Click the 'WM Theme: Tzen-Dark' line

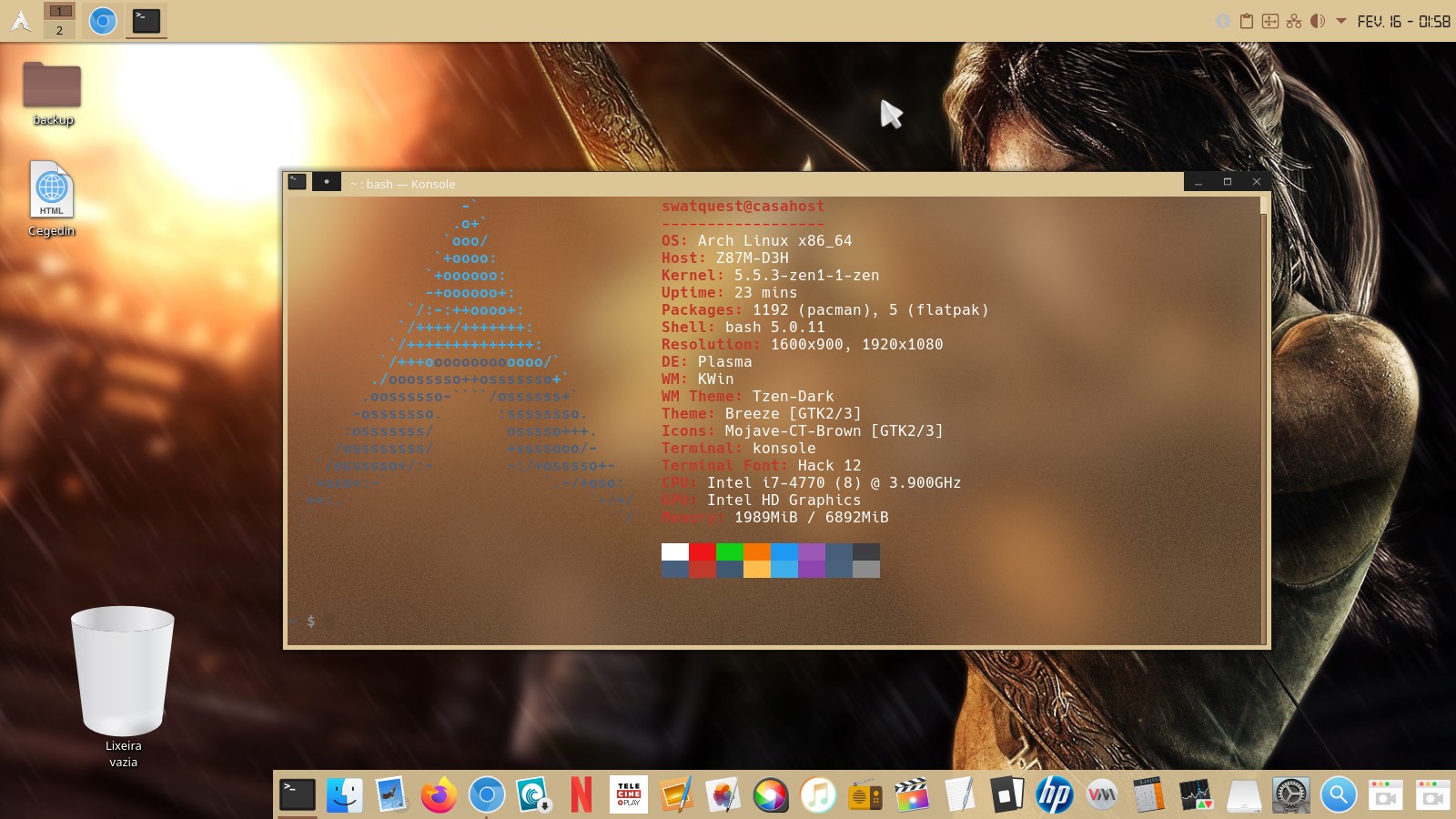(x=748, y=397)
